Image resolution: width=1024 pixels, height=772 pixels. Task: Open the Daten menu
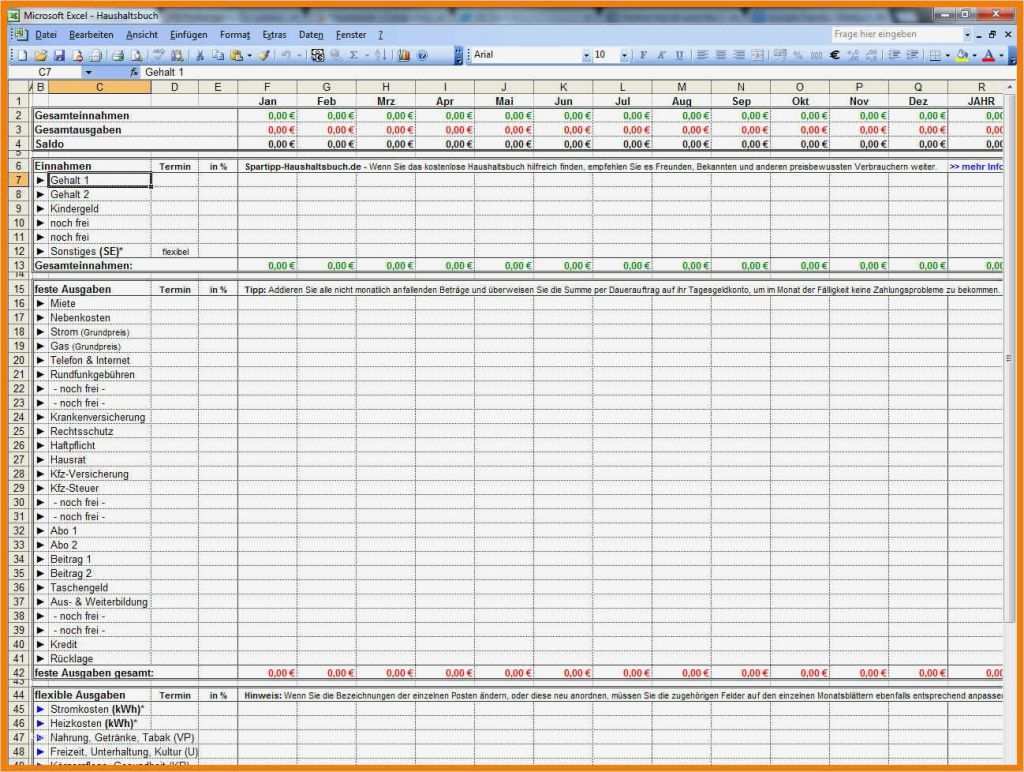[x=313, y=33]
